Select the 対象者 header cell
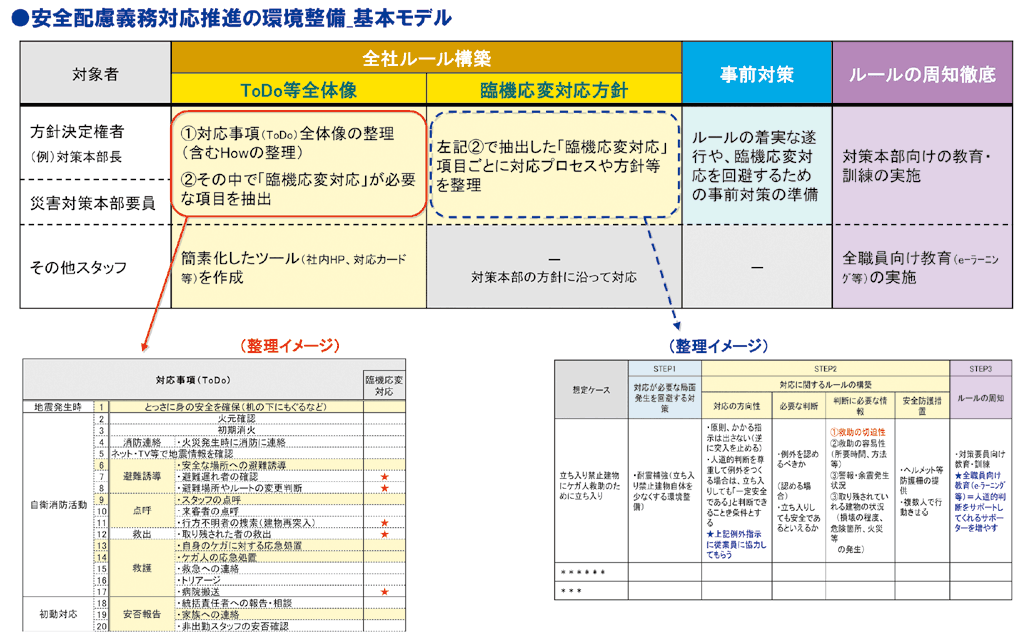The height and width of the screenshot is (644, 1033). [96, 73]
